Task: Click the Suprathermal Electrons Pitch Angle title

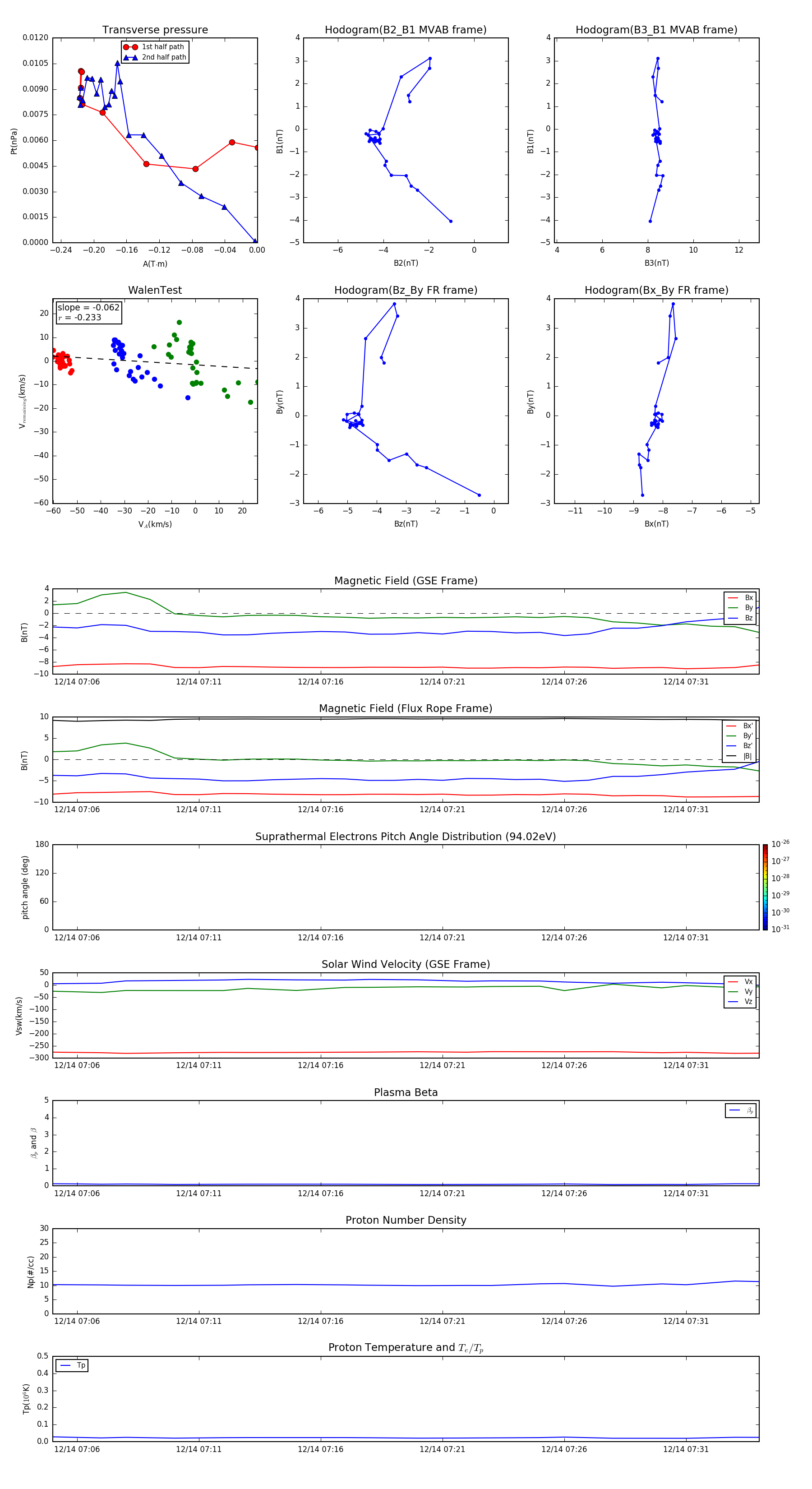Action: pos(406,837)
